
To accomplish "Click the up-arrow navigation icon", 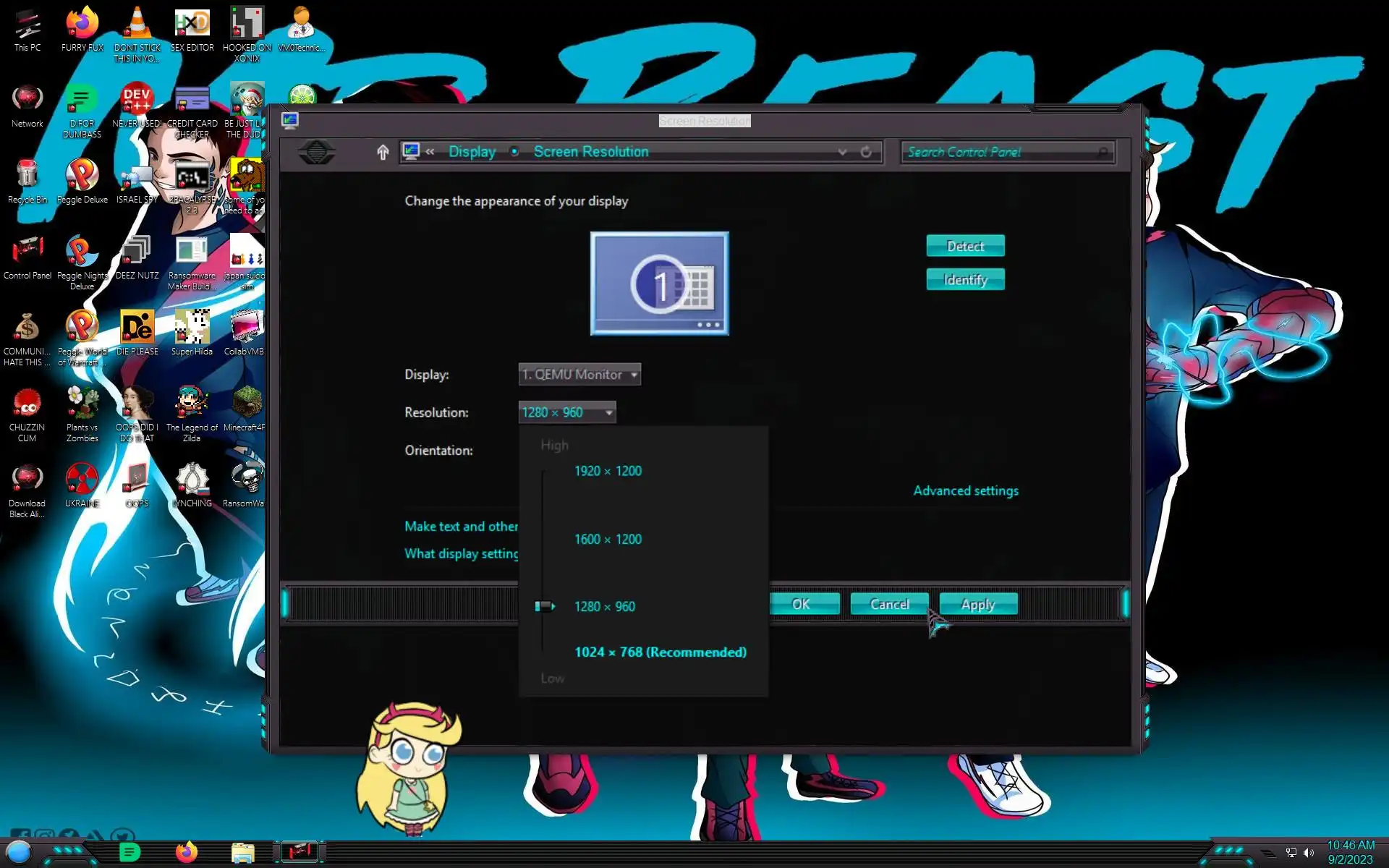I will coord(383,152).
